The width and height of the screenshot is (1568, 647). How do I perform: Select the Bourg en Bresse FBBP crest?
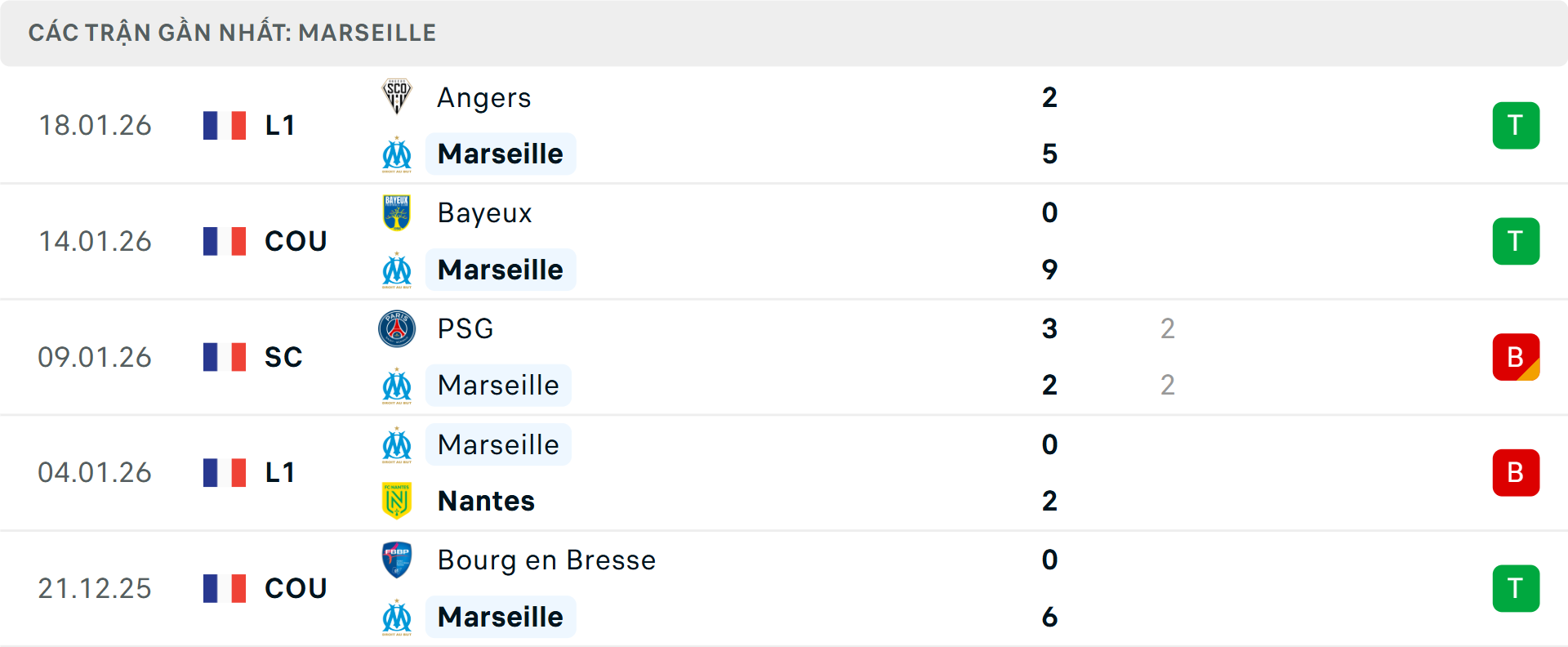[x=397, y=560]
